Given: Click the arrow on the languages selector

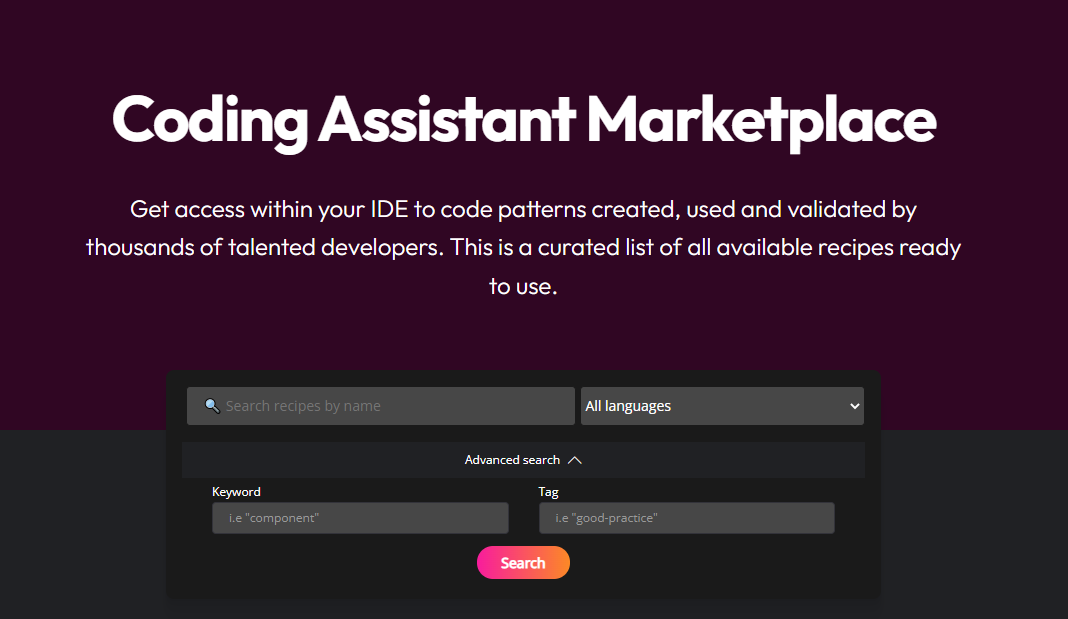Looking at the screenshot, I should pos(854,406).
